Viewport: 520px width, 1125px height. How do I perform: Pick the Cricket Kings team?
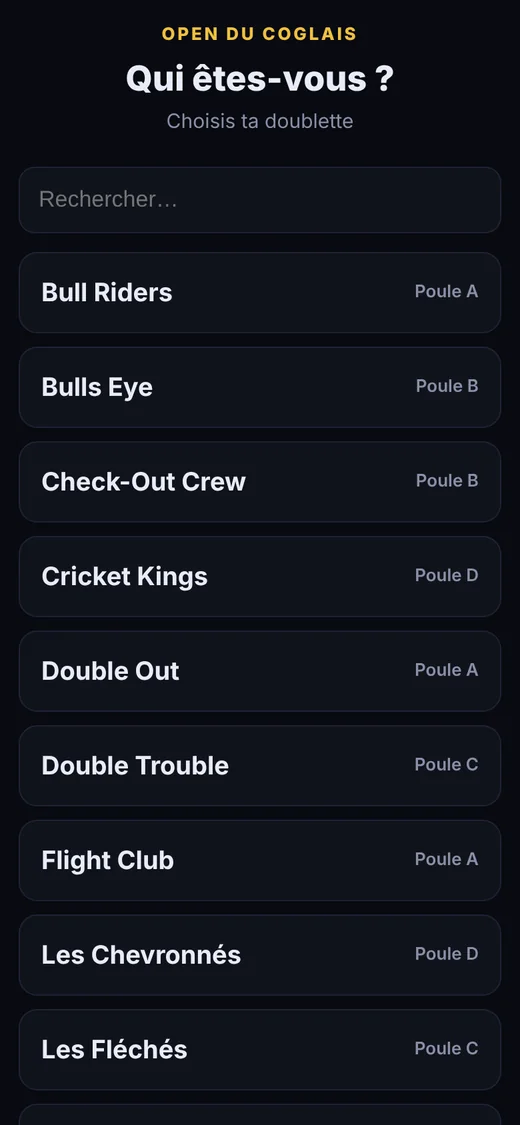tap(260, 577)
